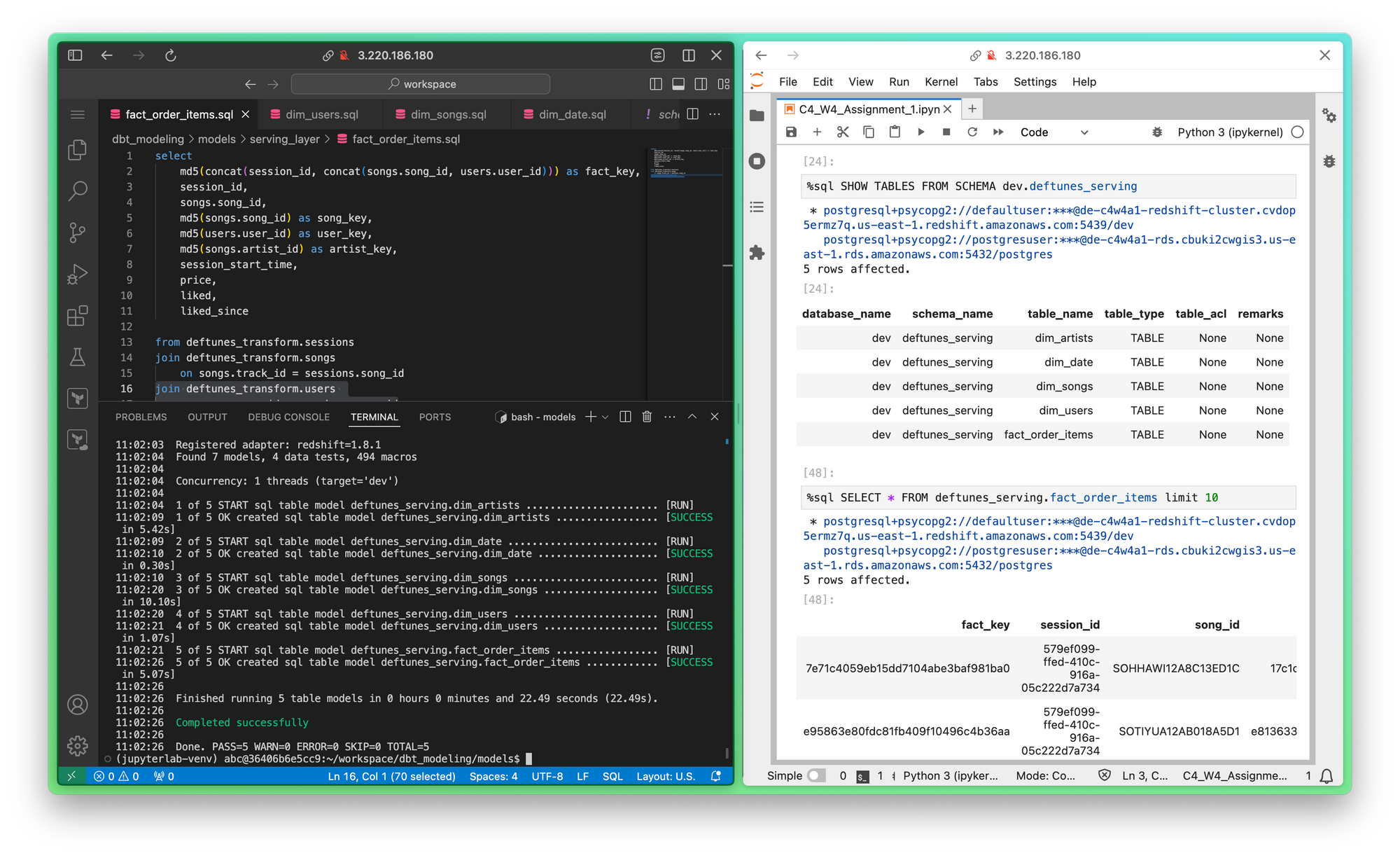1400x858 pixels.
Task: Click the Search icon in left sidebar
Action: click(79, 190)
